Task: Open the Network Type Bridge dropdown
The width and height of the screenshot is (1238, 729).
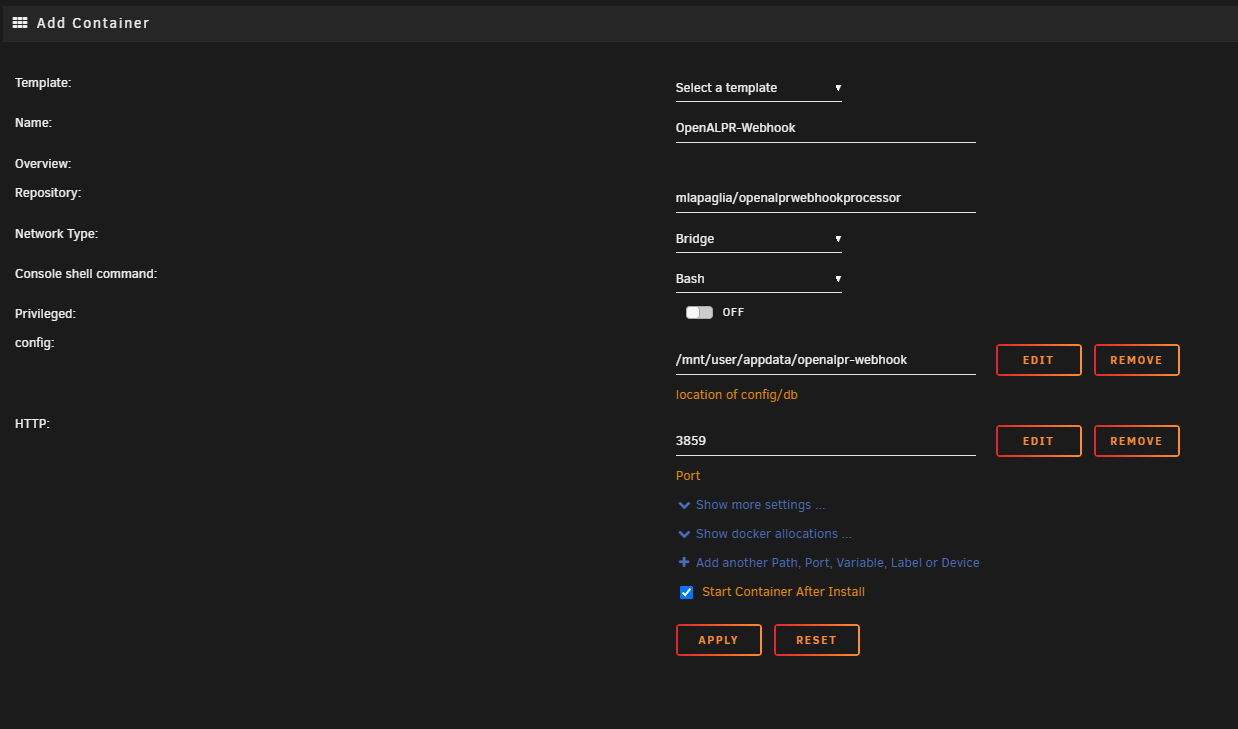Action: pos(758,239)
